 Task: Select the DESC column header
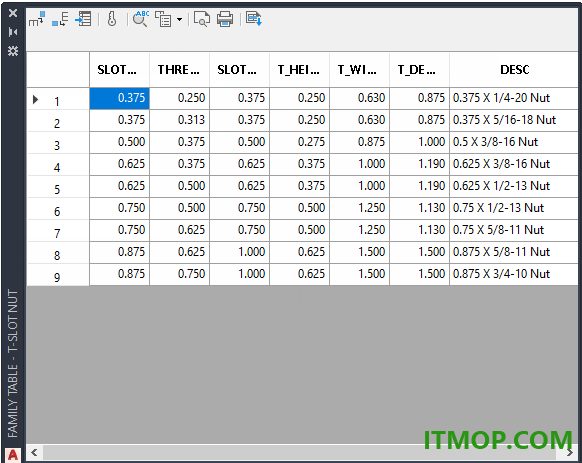point(514,70)
